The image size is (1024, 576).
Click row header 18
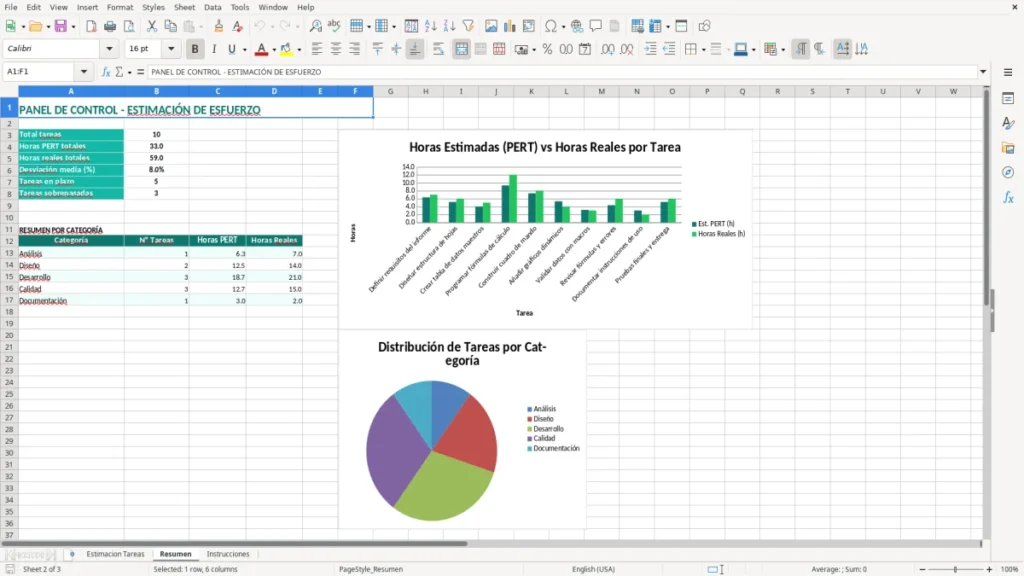click(x=9, y=312)
